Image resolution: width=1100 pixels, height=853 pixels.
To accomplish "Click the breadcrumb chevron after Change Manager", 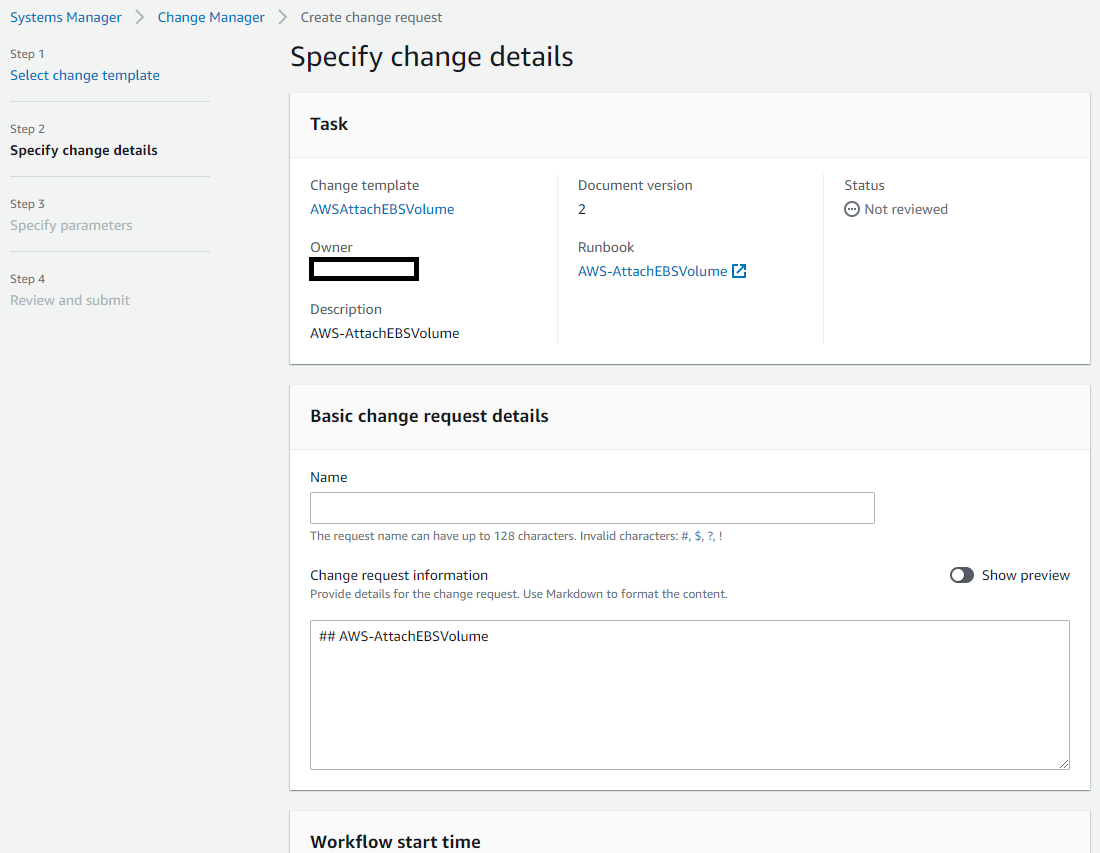I will pos(283,17).
